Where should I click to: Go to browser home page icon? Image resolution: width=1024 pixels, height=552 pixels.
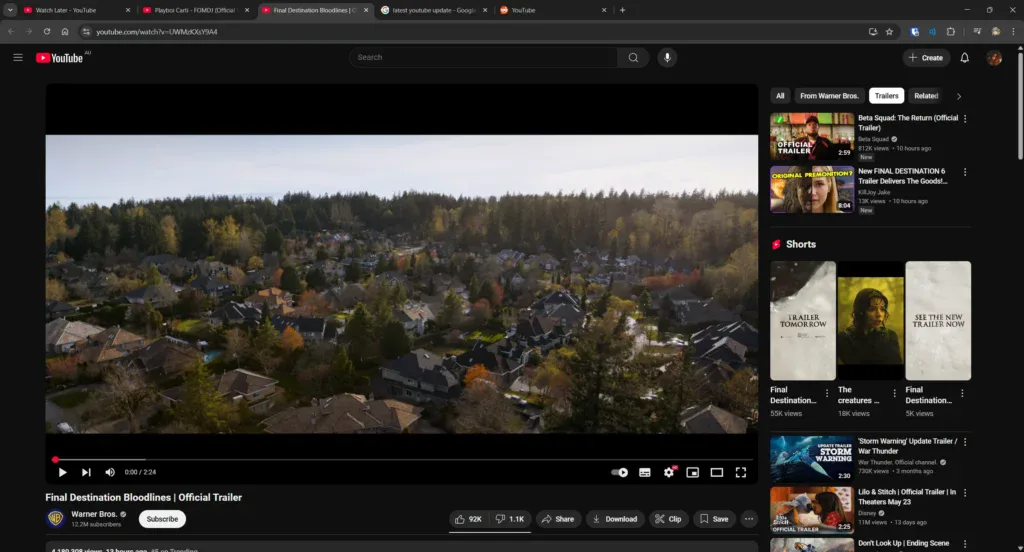coord(65,31)
